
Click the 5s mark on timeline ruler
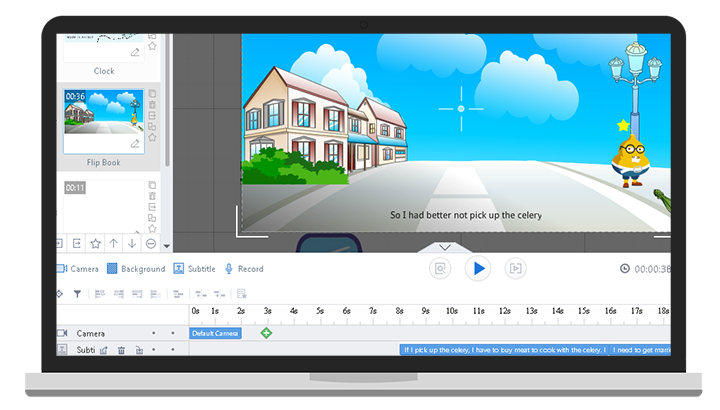(320, 311)
